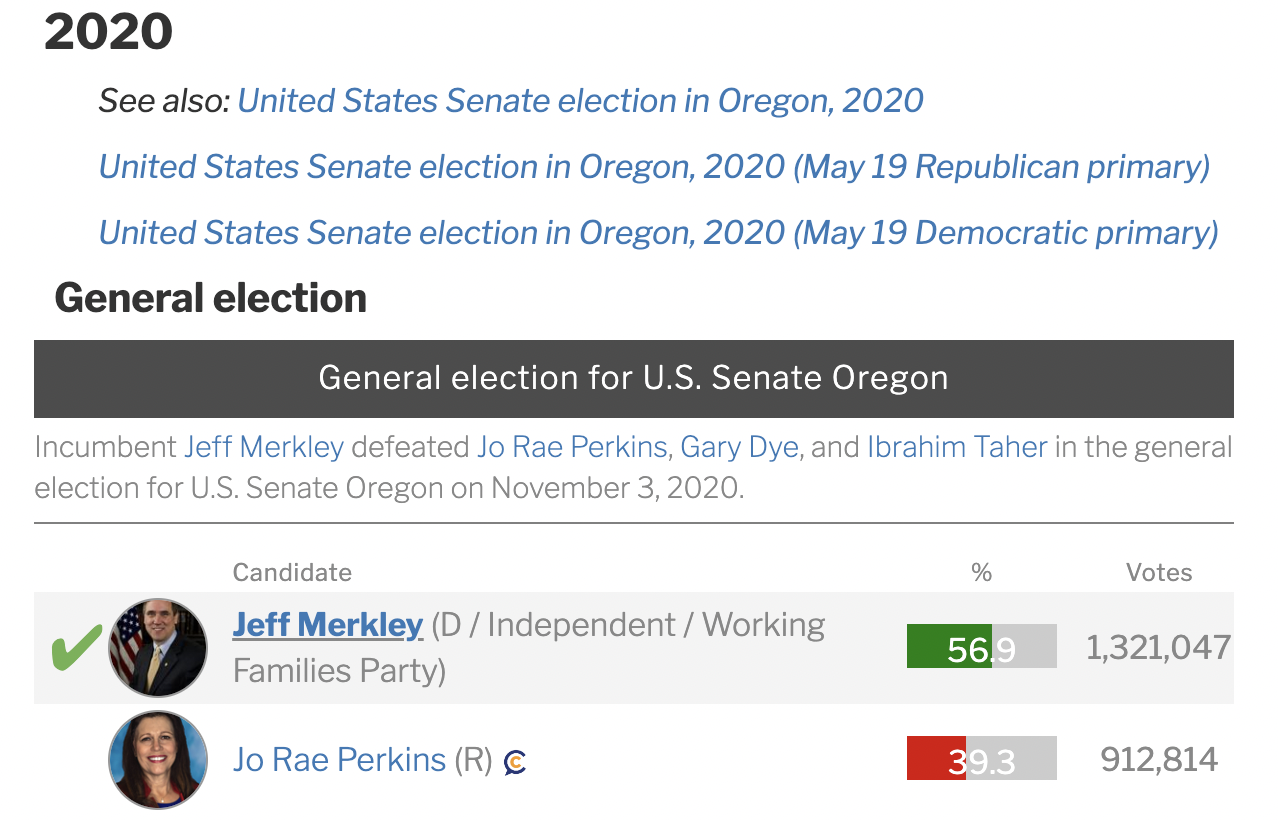Open the Ibrahim Taher link
The height and width of the screenshot is (820, 1278).
coord(957,446)
